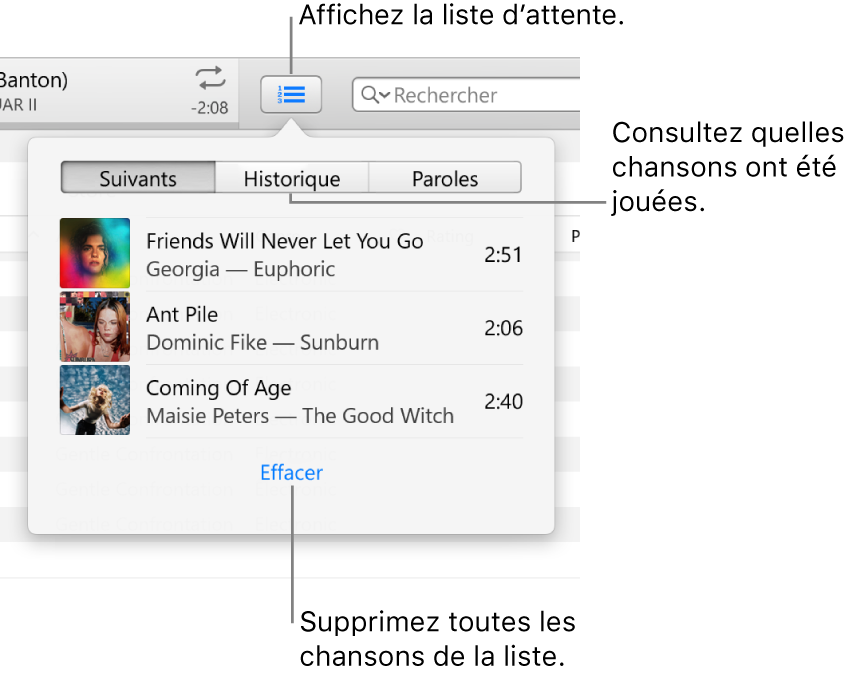Select Coming Of Age by Maisie Peters

coord(219,388)
